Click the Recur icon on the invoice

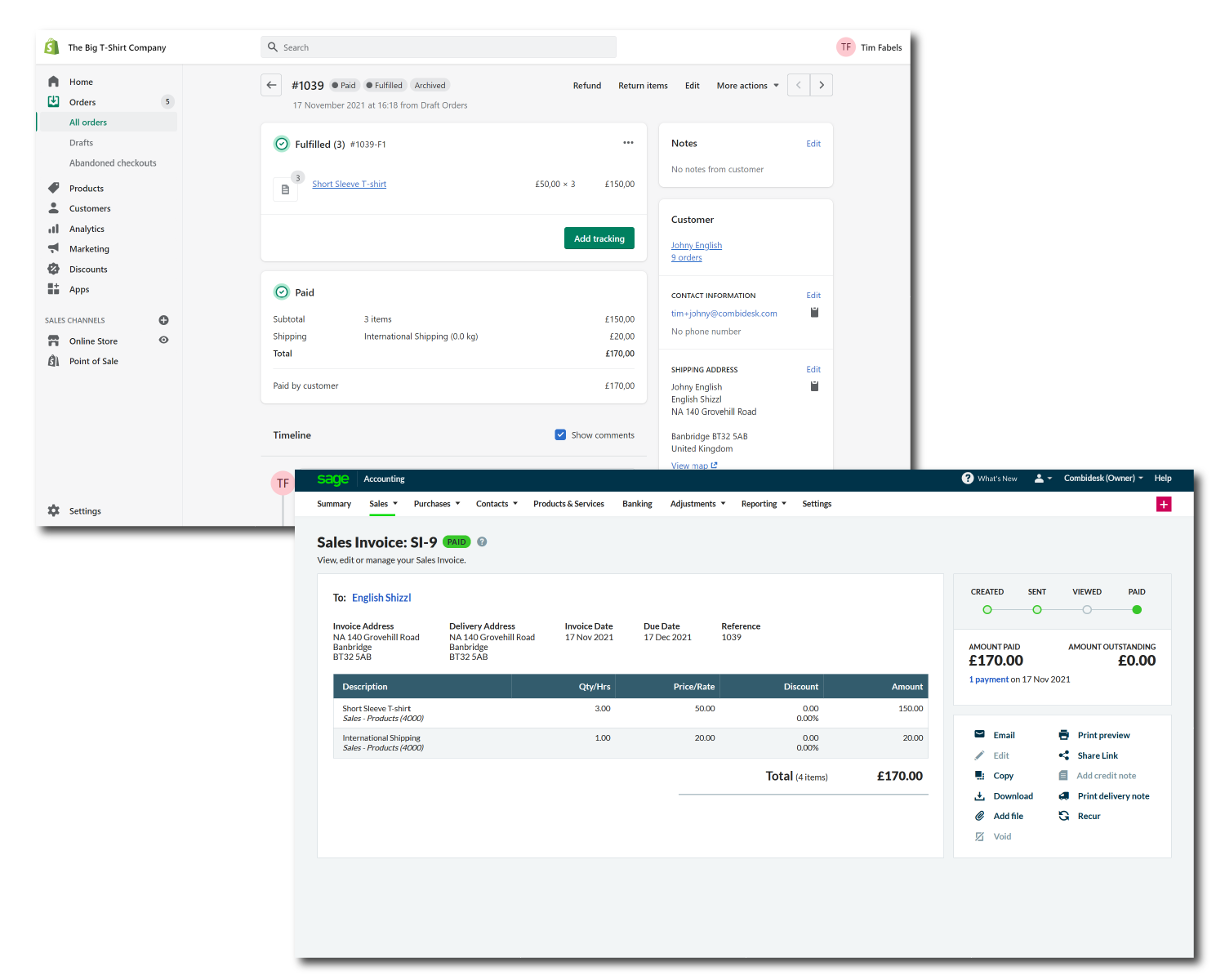1064,816
